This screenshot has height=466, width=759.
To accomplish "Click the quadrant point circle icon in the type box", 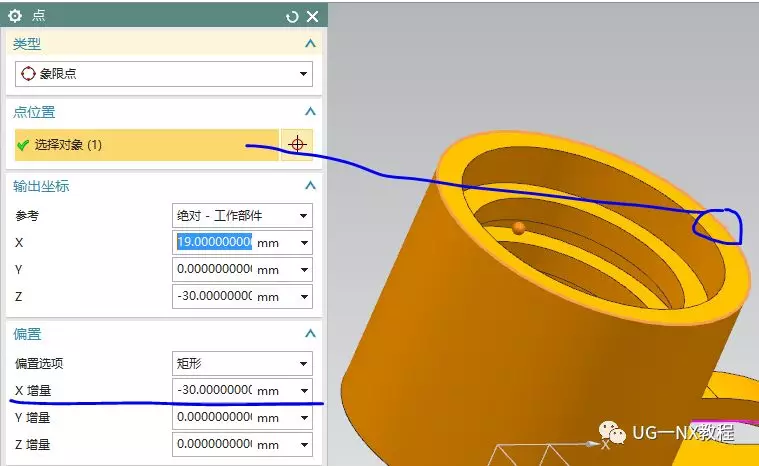I will tap(28, 74).
